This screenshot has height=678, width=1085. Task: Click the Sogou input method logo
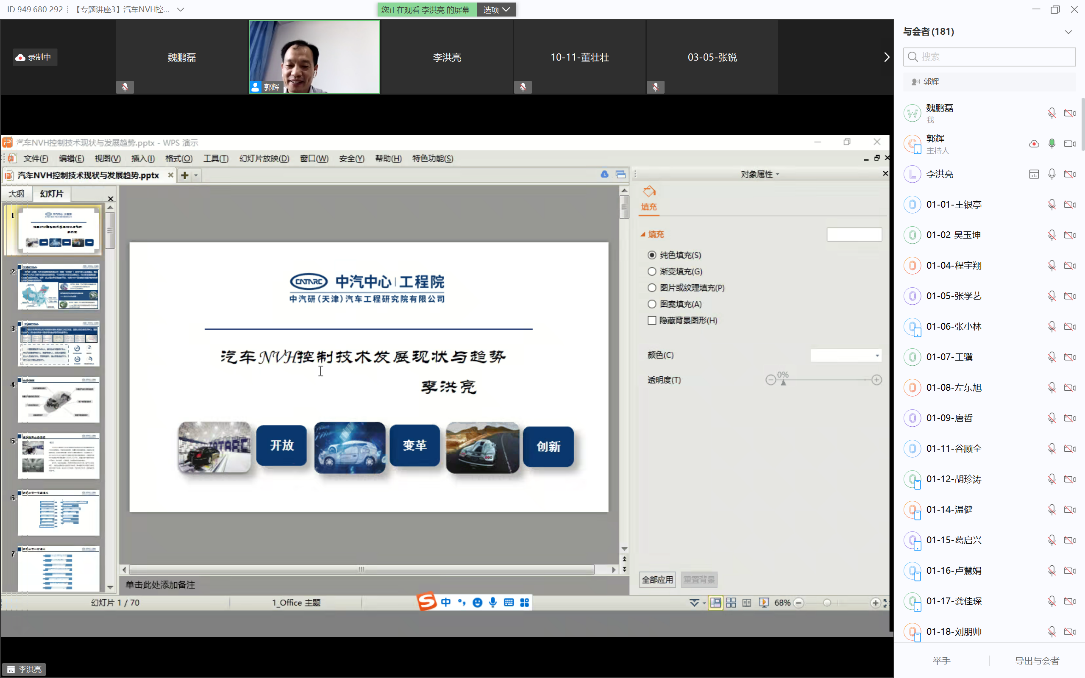coord(427,602)
